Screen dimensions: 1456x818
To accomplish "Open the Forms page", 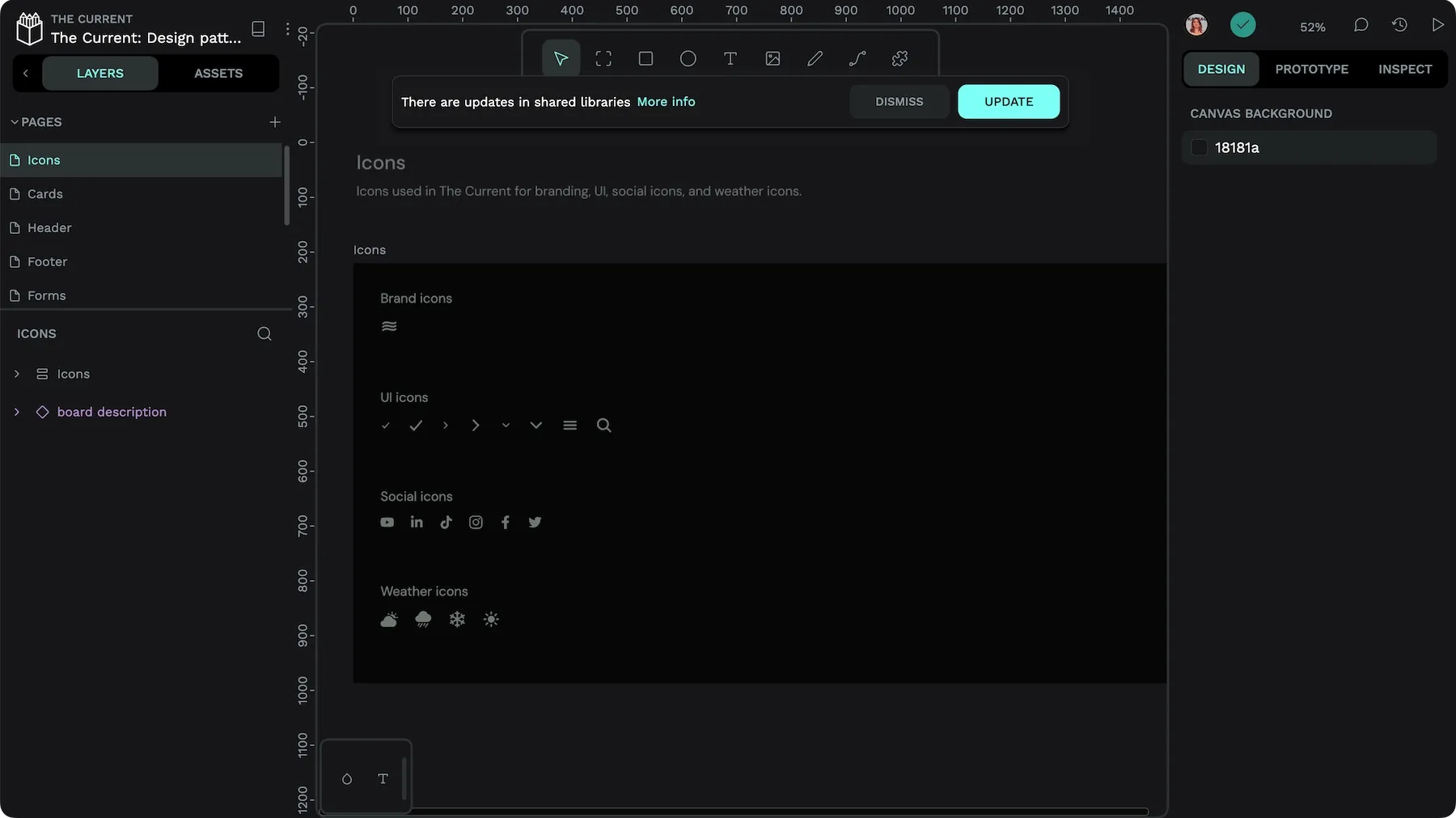I will (x=142, y=295).
